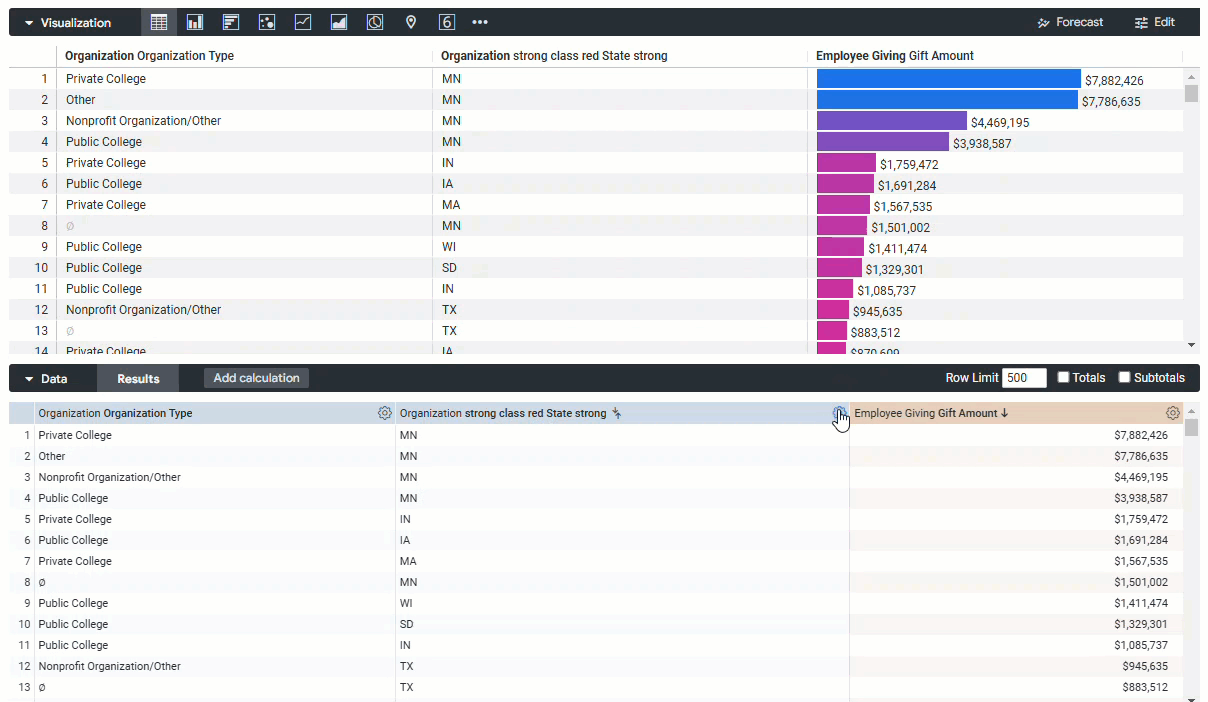Click up arrow of data table scrollbar
Screen dimensions: 1208x702
tap(1191, 411)
